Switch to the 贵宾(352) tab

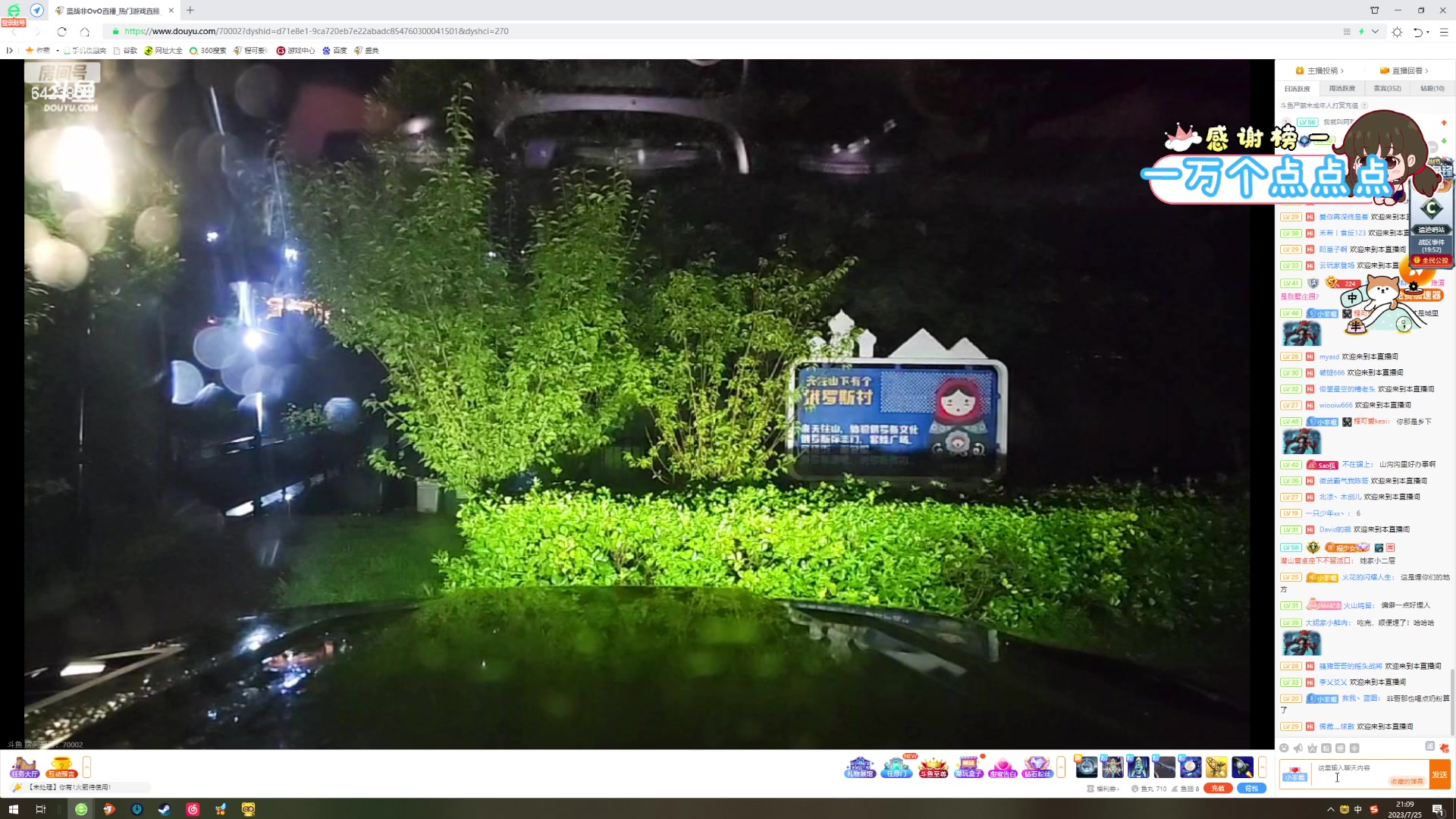coord(1387,89)
